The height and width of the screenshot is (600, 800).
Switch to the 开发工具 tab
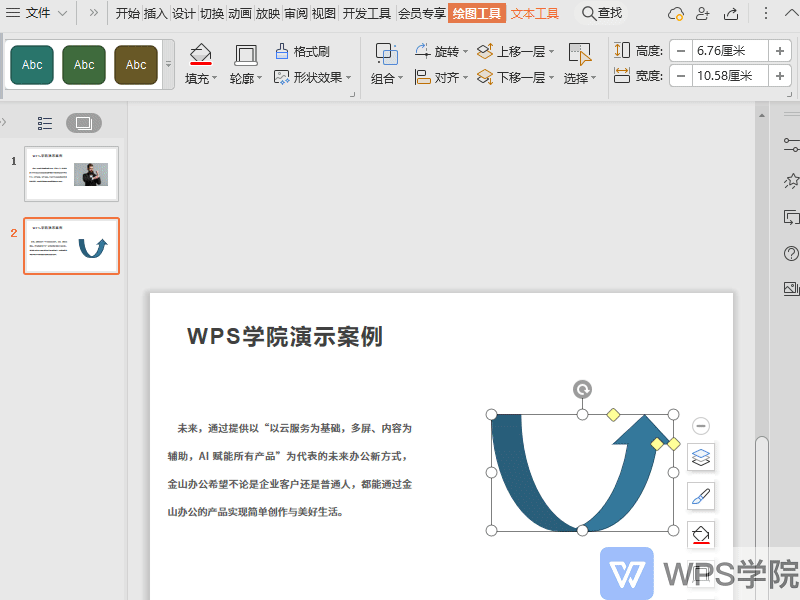point(366,13)
